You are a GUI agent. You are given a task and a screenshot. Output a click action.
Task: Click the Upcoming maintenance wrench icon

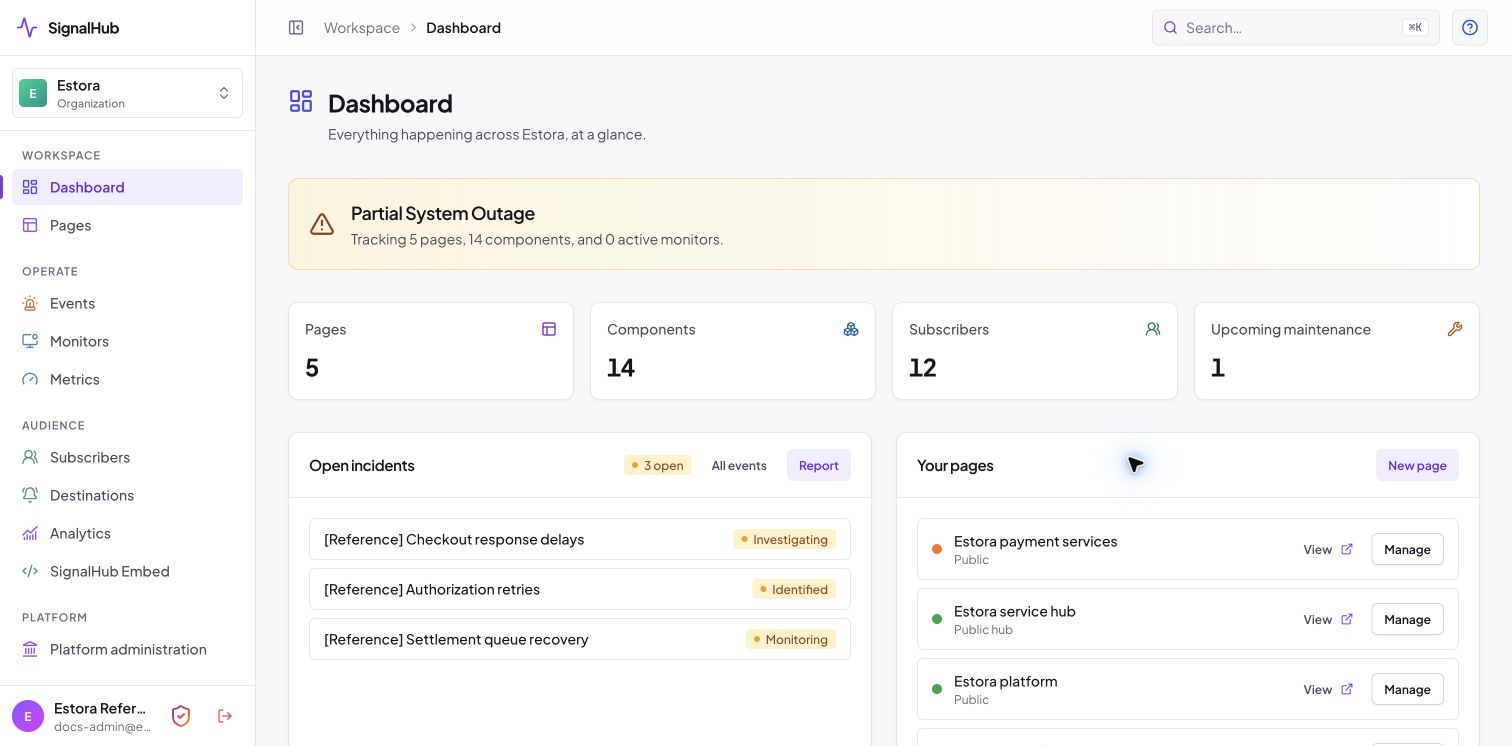tap(1455, 329)
